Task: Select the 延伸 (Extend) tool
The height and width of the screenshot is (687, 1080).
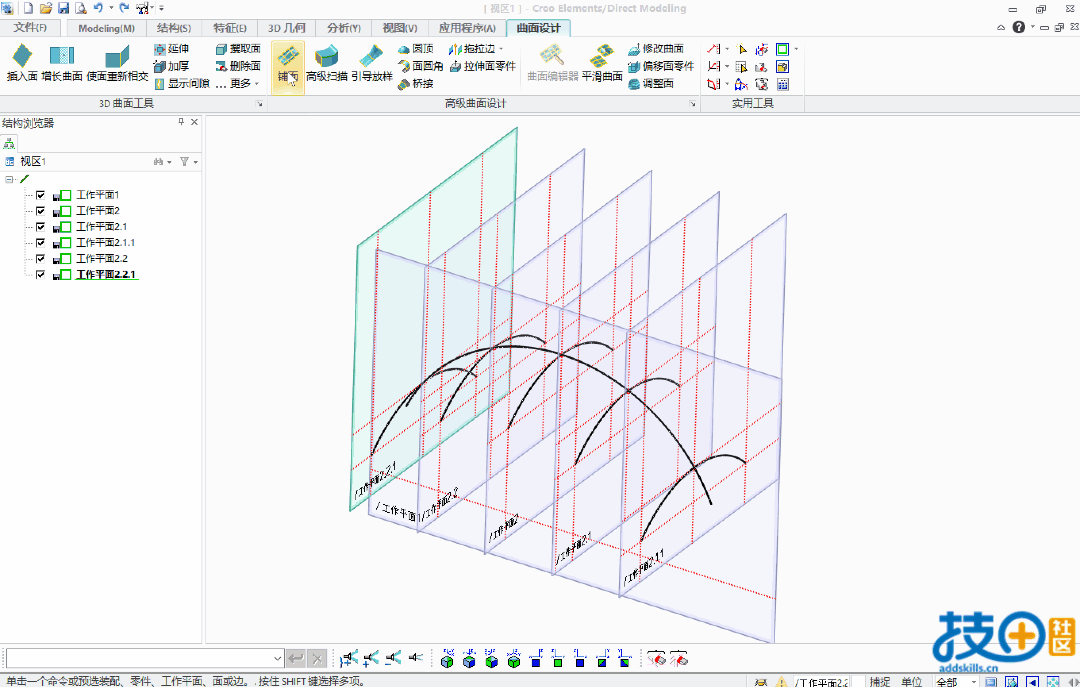Action: (172, 49)
